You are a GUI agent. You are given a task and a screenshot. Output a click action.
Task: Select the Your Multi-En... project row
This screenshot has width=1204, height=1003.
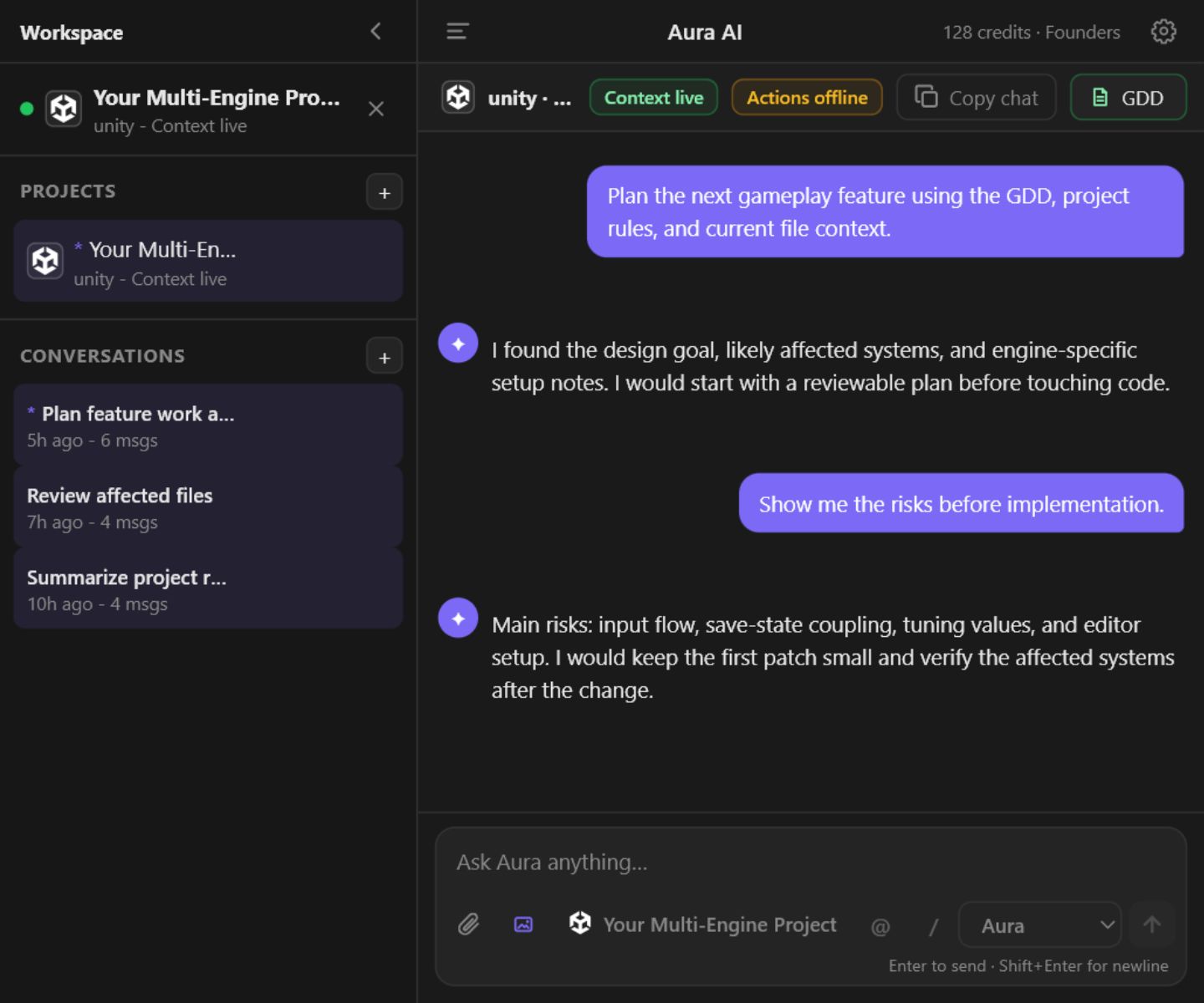tap(208, 262)
